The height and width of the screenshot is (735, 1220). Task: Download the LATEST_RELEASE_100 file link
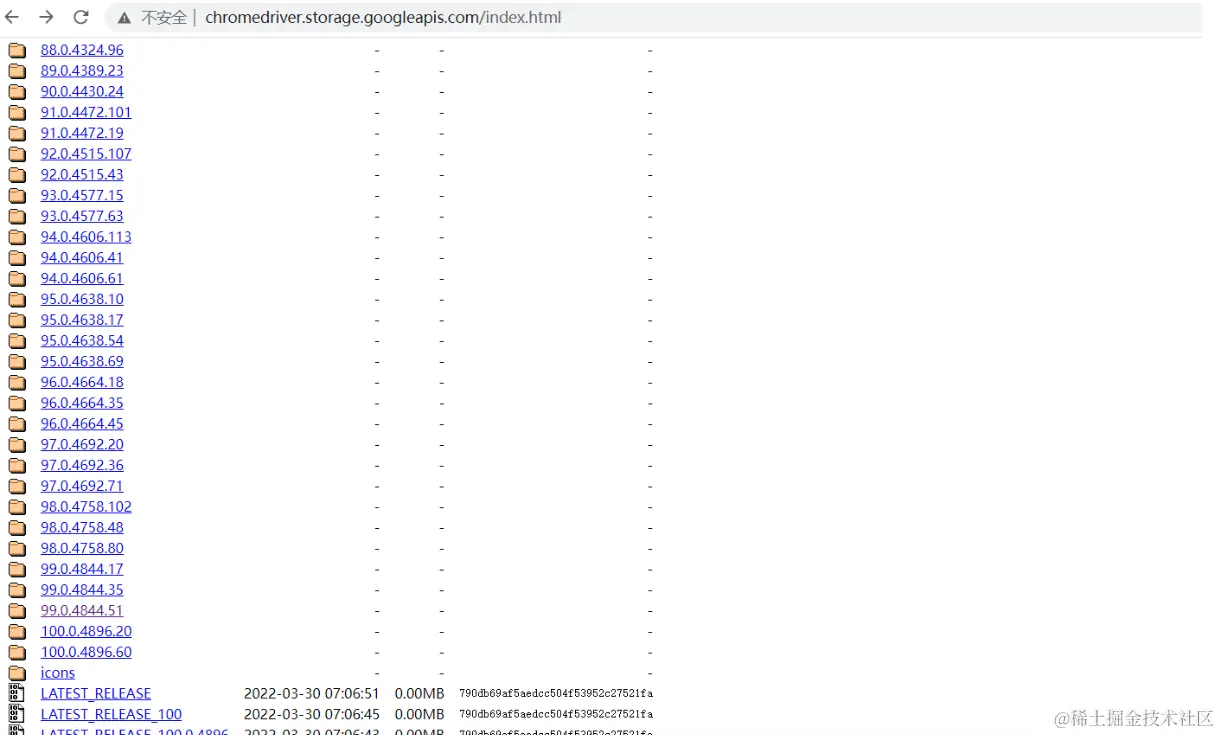tap(111, 714)
